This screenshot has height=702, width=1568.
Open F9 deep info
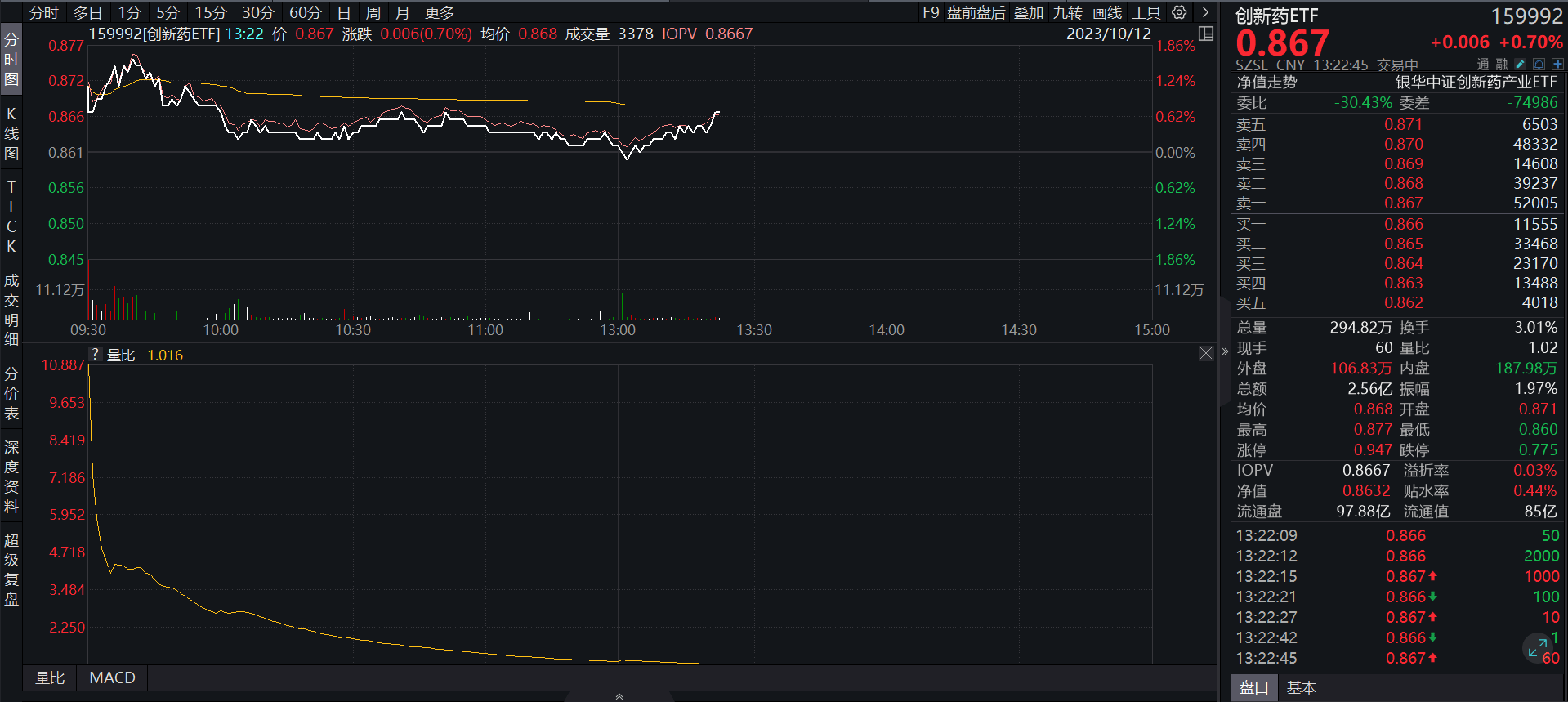pos(931,12)
